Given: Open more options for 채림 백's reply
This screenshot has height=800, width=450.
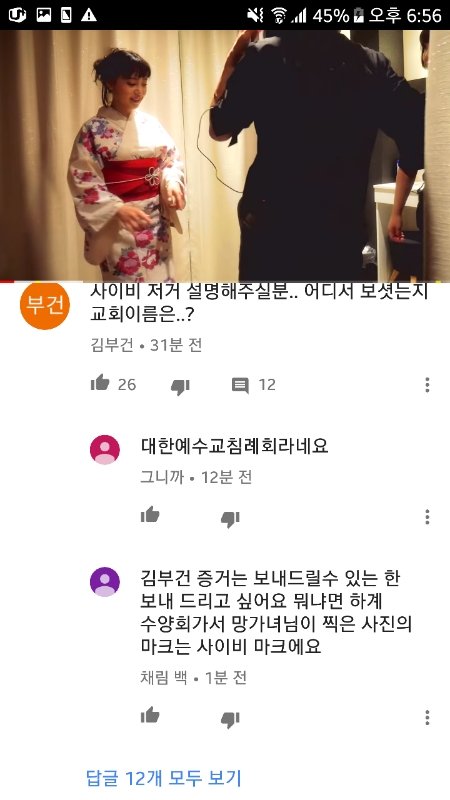Looking at the screenshot, I should pyautogui.click(x=427, y=717).
